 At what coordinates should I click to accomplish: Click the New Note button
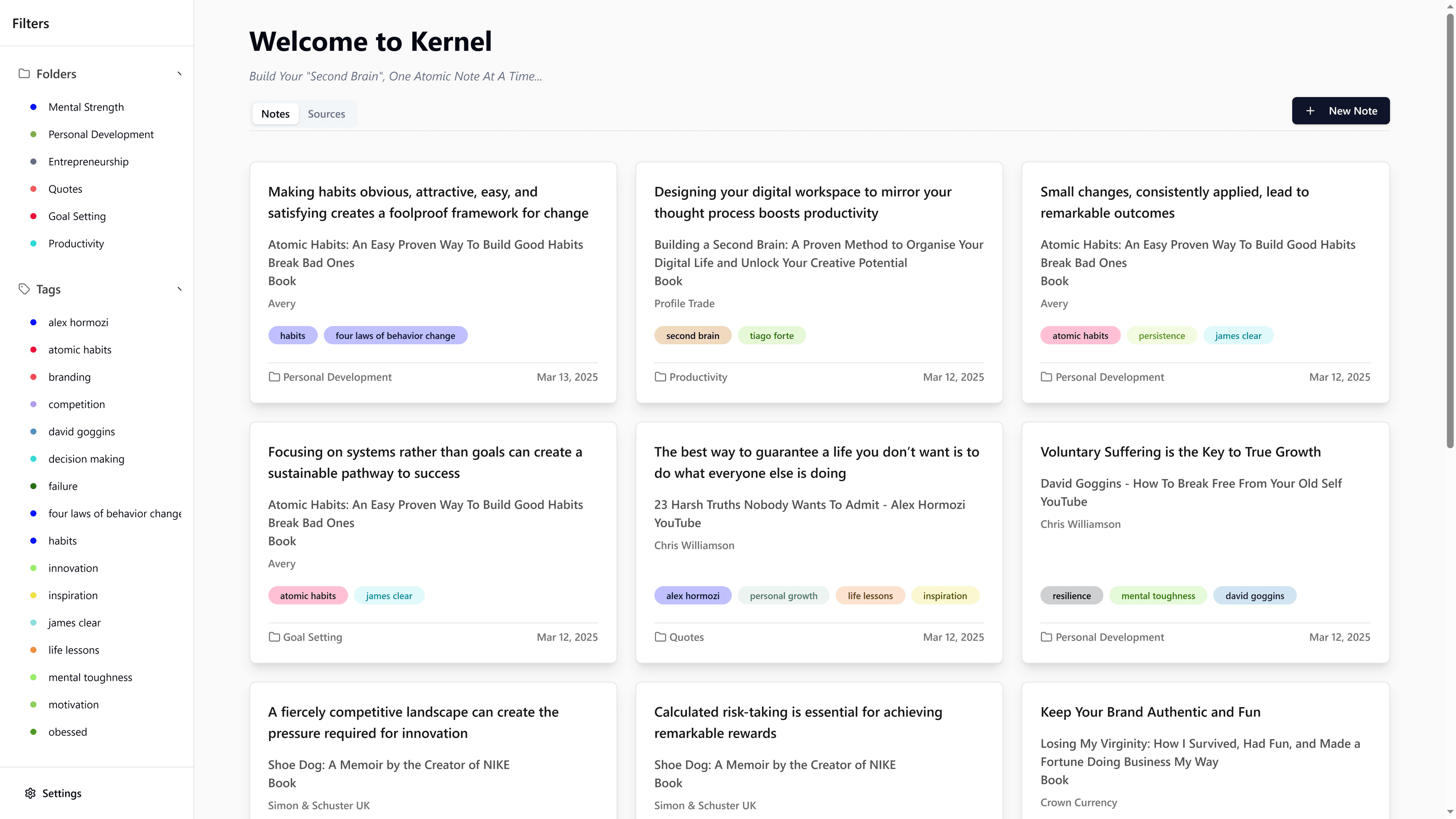pos(1341,111)
